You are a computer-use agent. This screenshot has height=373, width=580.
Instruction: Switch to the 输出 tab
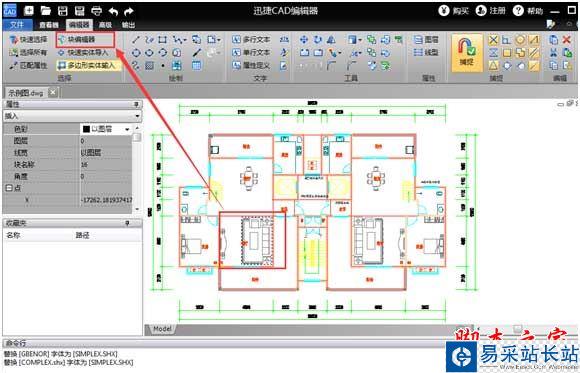[x=128, y=25]
